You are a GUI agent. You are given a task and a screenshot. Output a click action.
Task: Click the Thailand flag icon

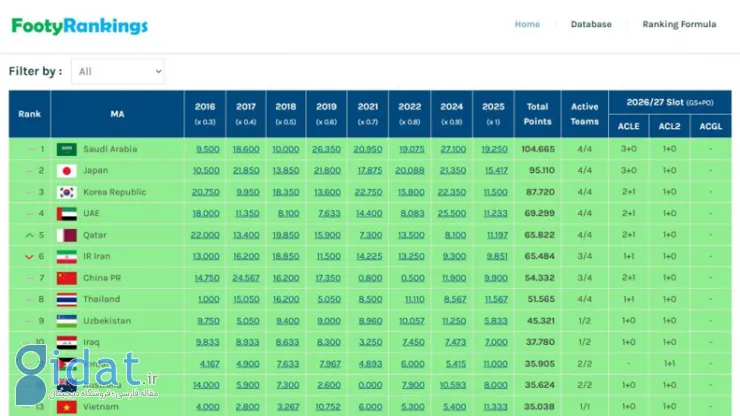coord(67,299)
